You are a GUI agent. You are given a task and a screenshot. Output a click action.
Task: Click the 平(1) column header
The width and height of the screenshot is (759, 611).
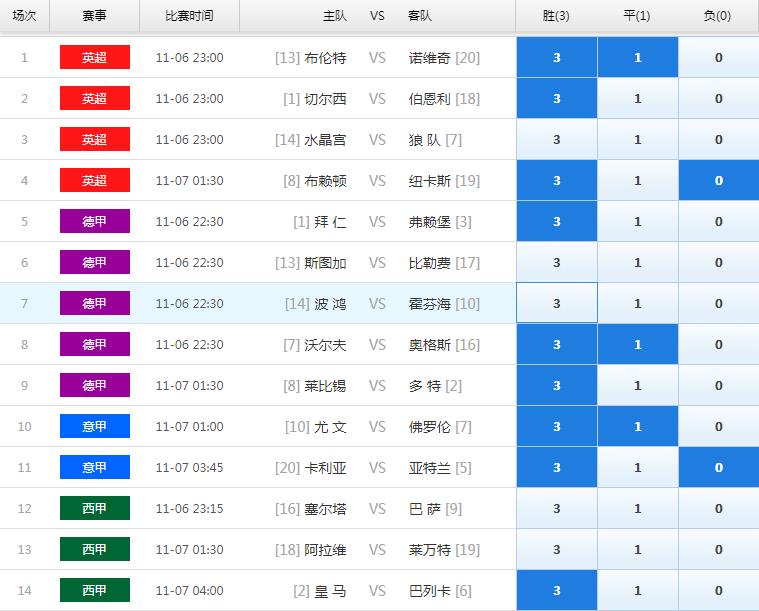[x=637, y=16]
